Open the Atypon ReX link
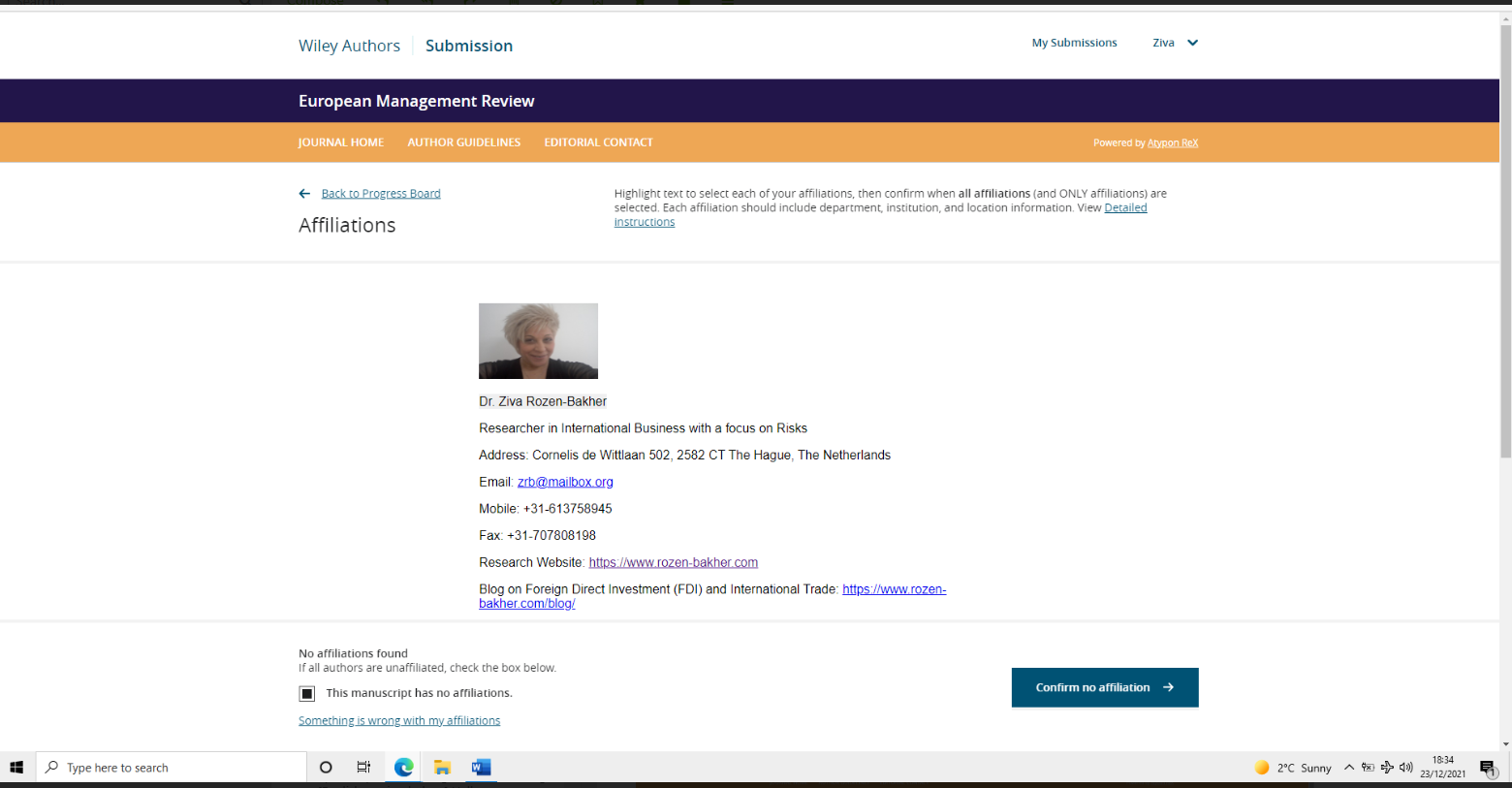Screen dimensions: 1512x788 (1173, 142)
